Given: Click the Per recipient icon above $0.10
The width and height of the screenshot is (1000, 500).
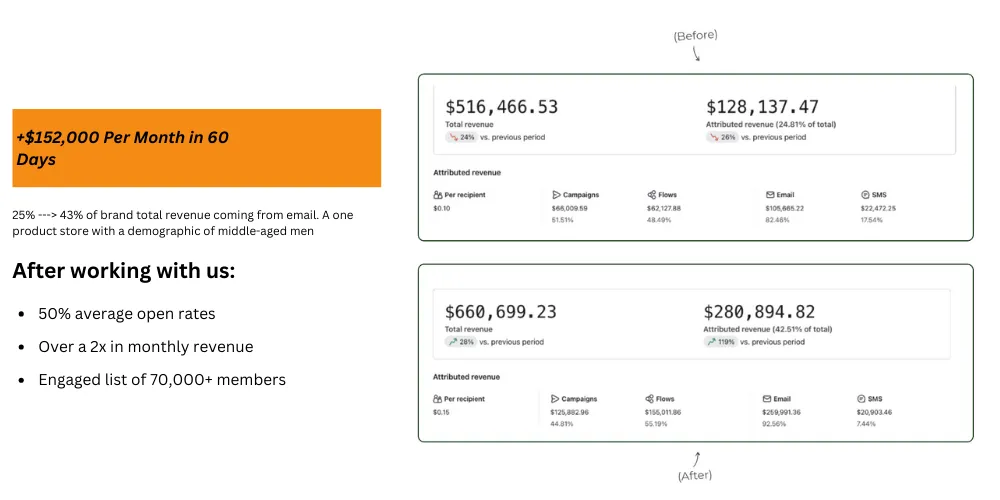Looking at the screenshot, I should (x=438, y=195).
